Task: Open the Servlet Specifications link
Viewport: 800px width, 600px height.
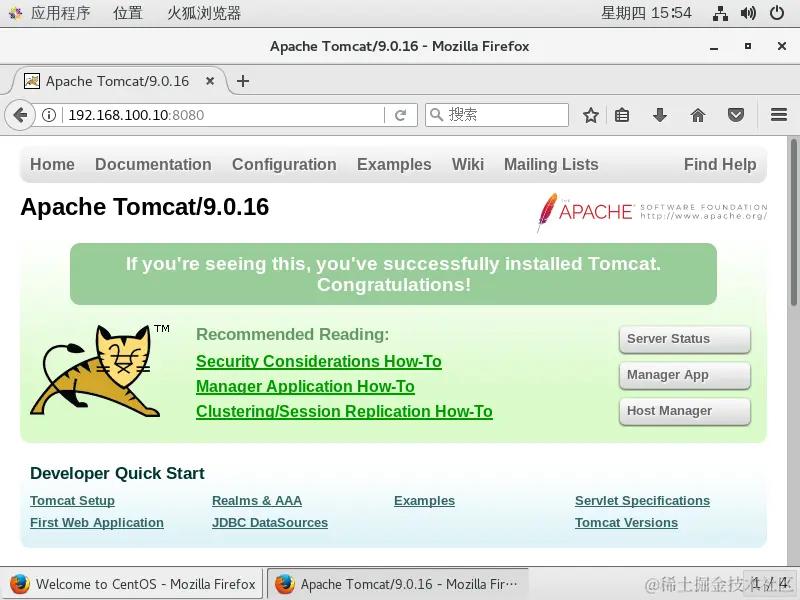Action: (x=642, y=501)
